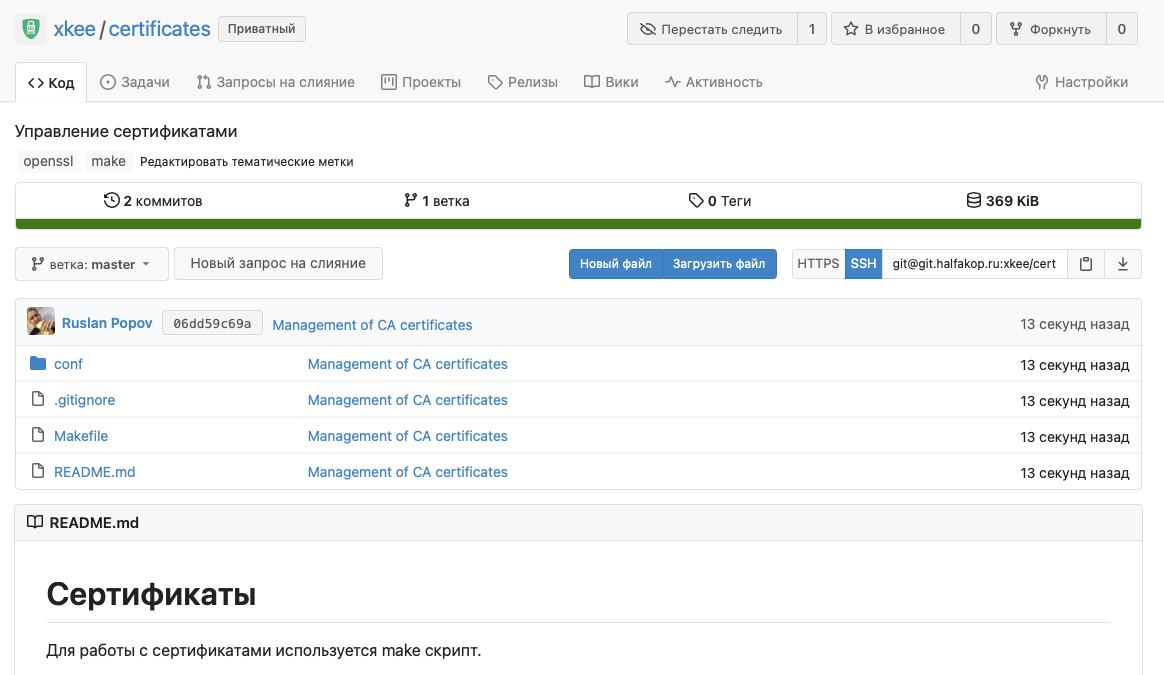The height and width of the screenshot is (675, 1164).
Task: Switch to the Задачи tab
Action: (x=135, y=82)
